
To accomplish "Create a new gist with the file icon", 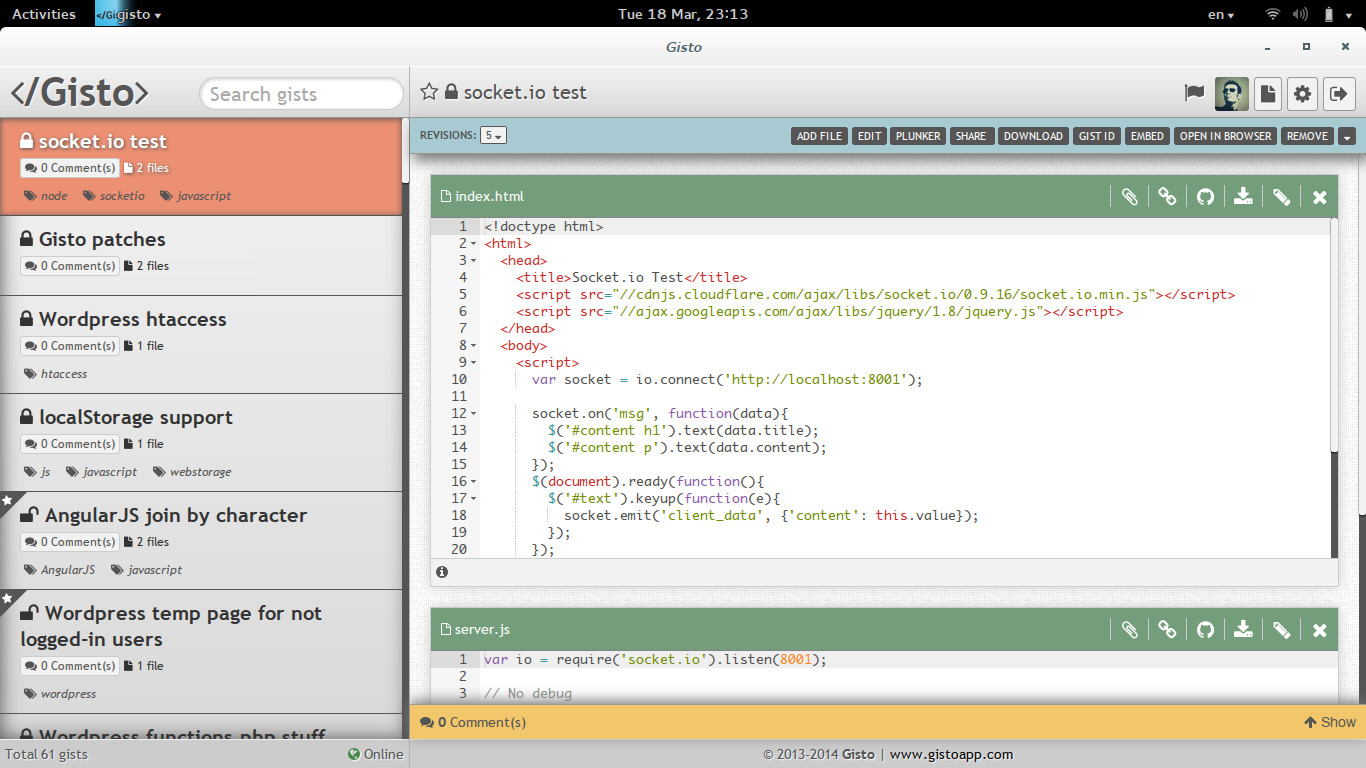I will point(1268,94).
